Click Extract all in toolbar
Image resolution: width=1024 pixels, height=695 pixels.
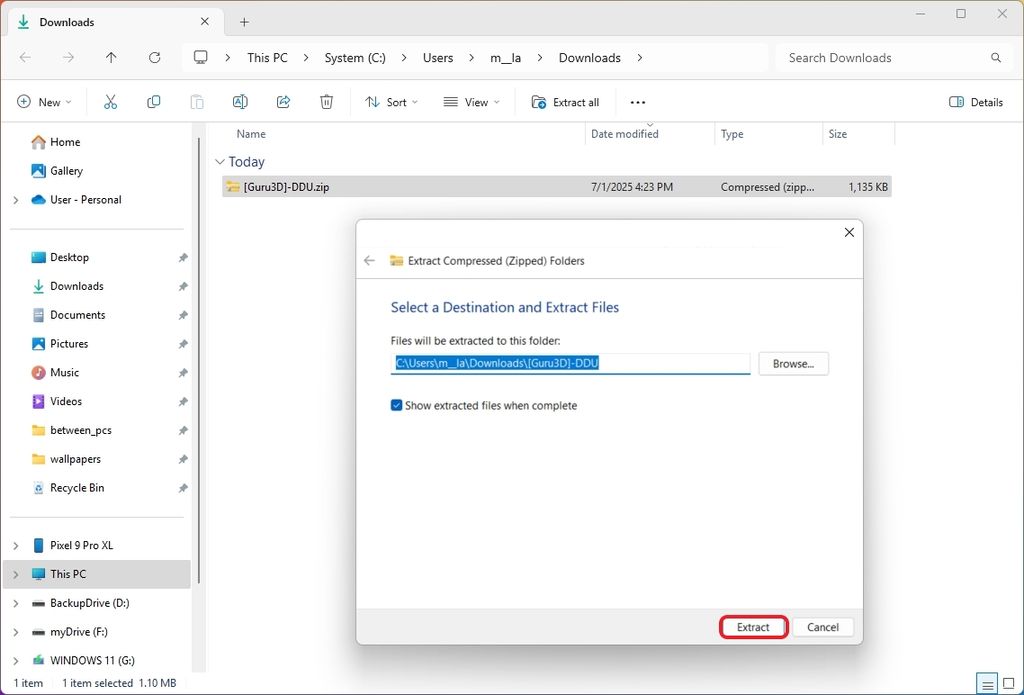[x=566, y=102]
